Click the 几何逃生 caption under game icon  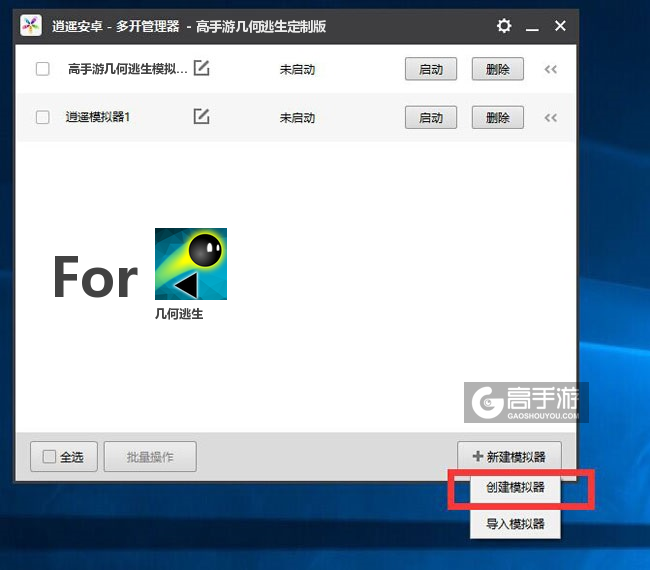179,314
